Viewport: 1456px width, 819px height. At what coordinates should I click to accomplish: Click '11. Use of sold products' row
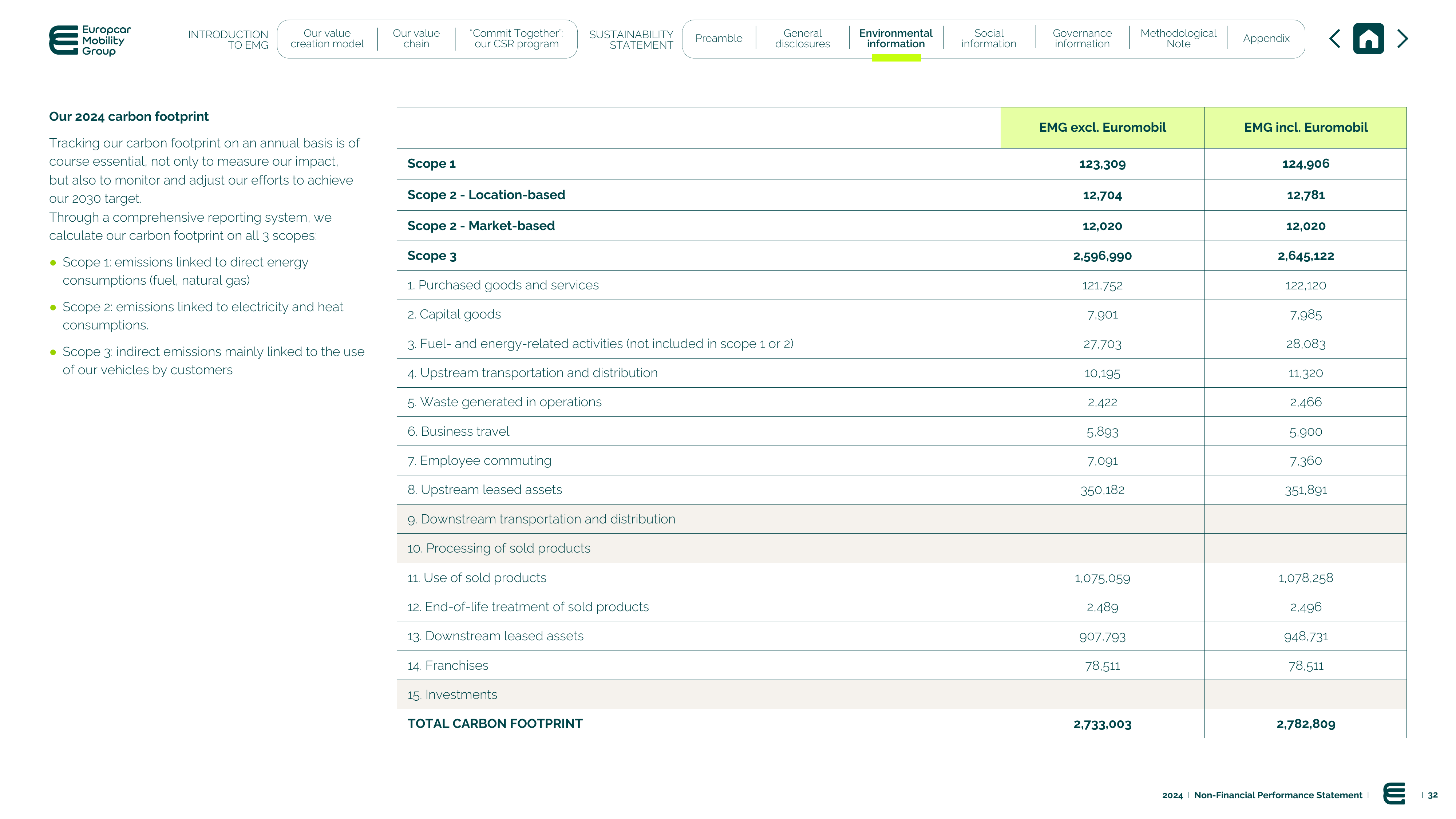902,578
